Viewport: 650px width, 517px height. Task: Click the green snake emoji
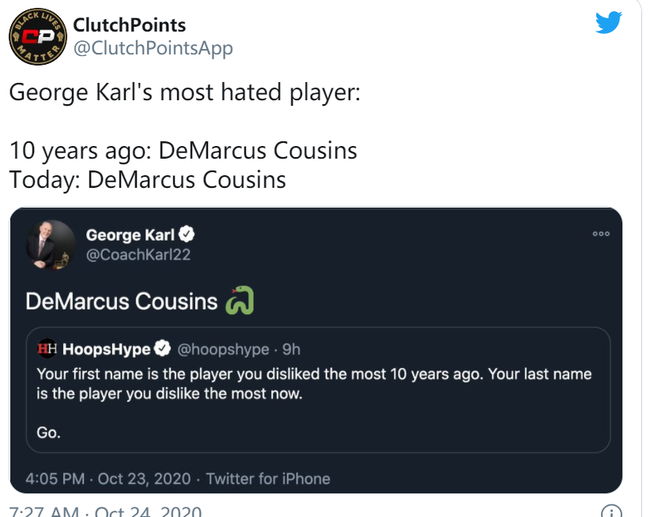[240, 300]
